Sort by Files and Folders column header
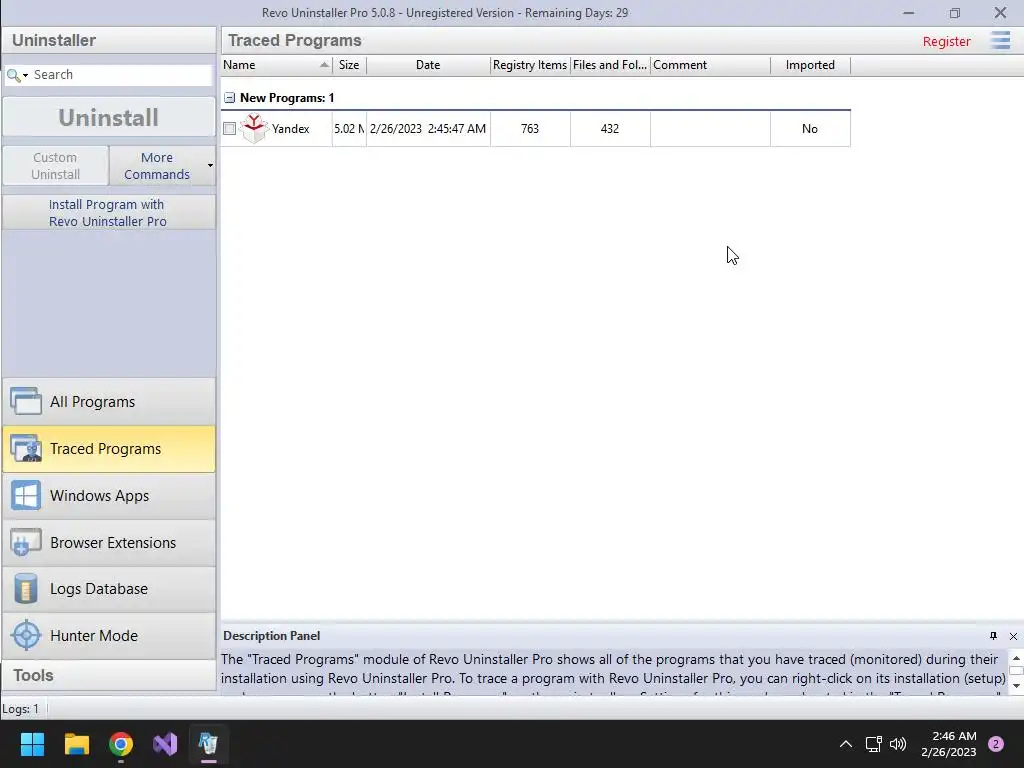 coord(609,65)
